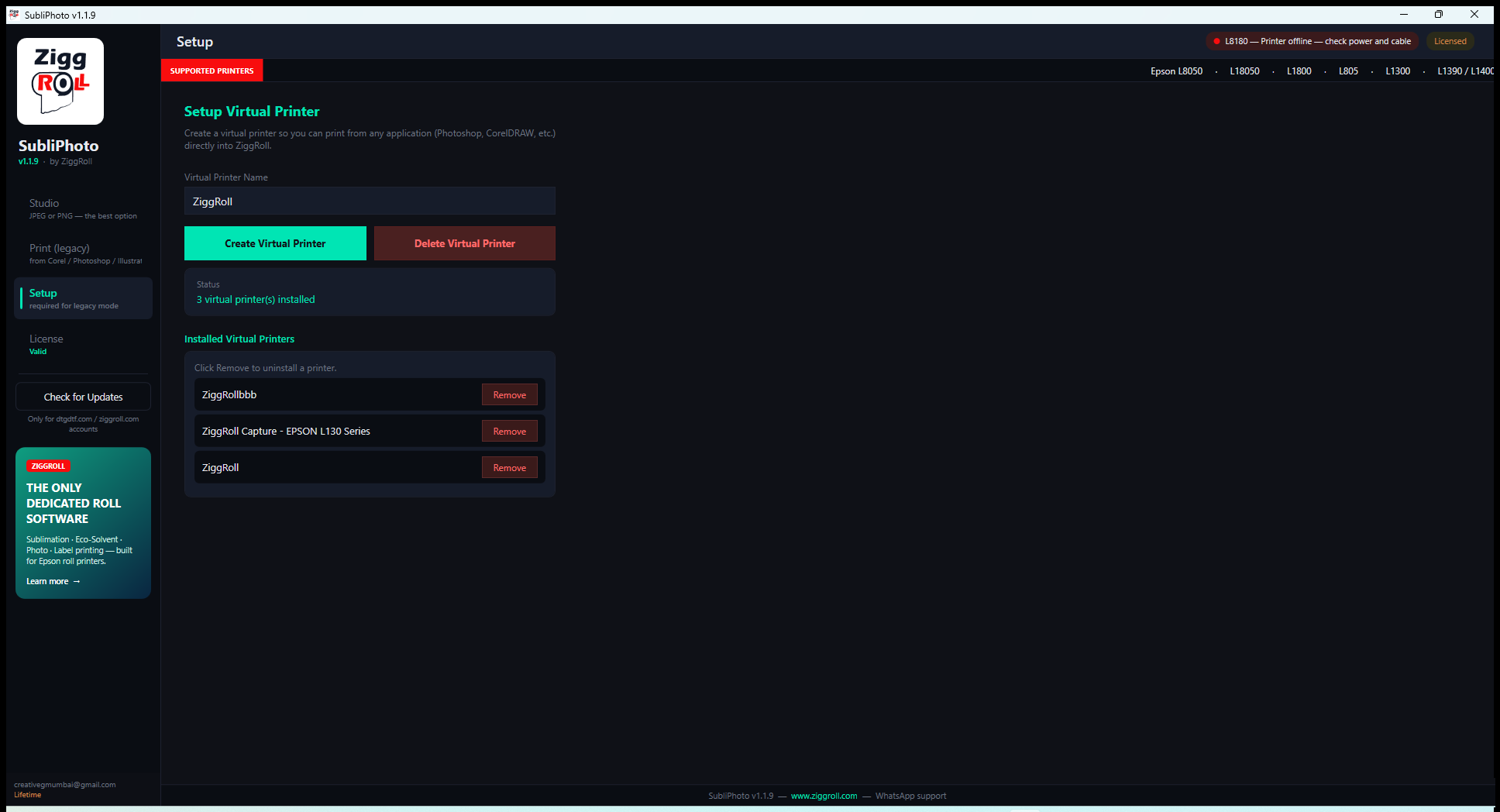This screenshot has width=1500, height=812.
Task: Click the L8180 printer offline status
Action: coord(1312,41)
